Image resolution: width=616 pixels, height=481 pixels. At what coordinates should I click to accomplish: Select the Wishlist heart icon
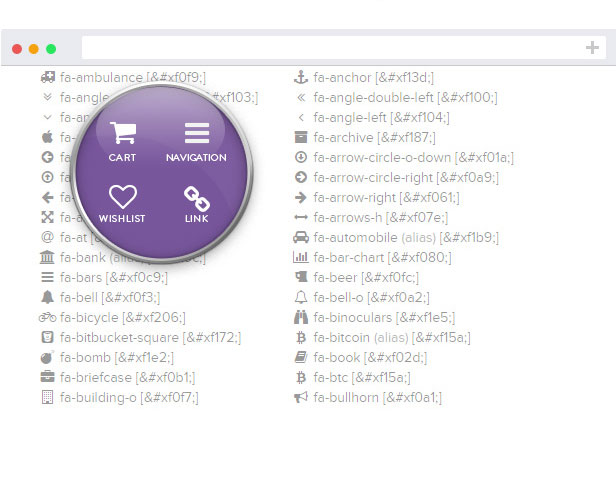click(122, 196)
